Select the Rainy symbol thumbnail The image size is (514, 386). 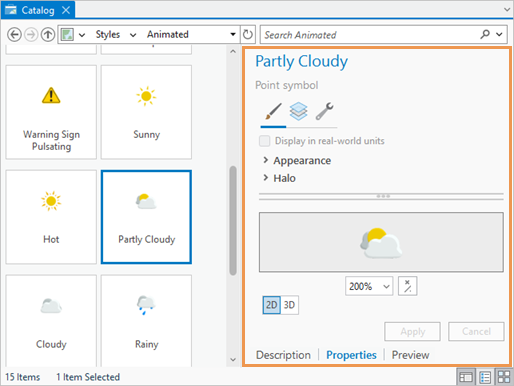[x=146, y=320]
